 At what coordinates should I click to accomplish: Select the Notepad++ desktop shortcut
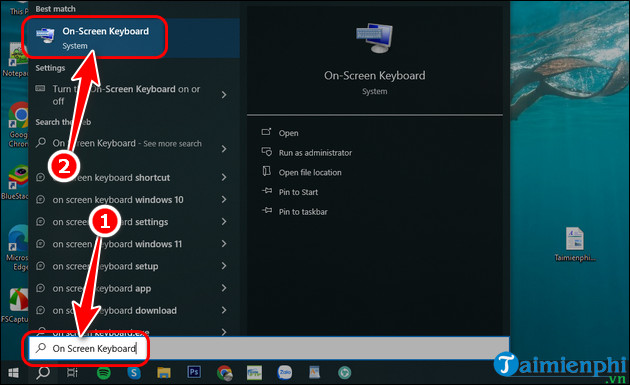point(16,60)
